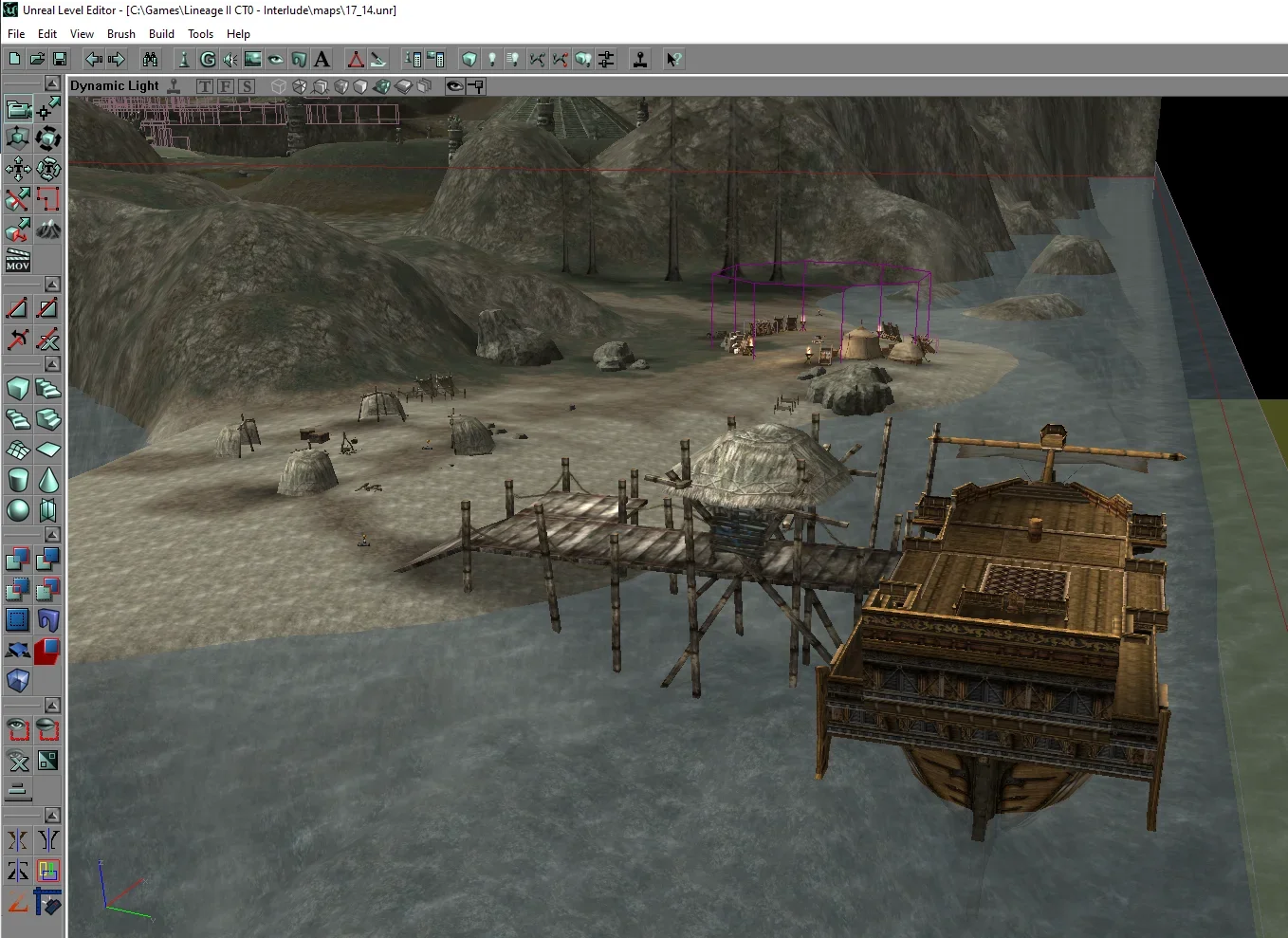Click the context Help cursor icon
This screenshot has height=938, width=1288.
[673, 59]
